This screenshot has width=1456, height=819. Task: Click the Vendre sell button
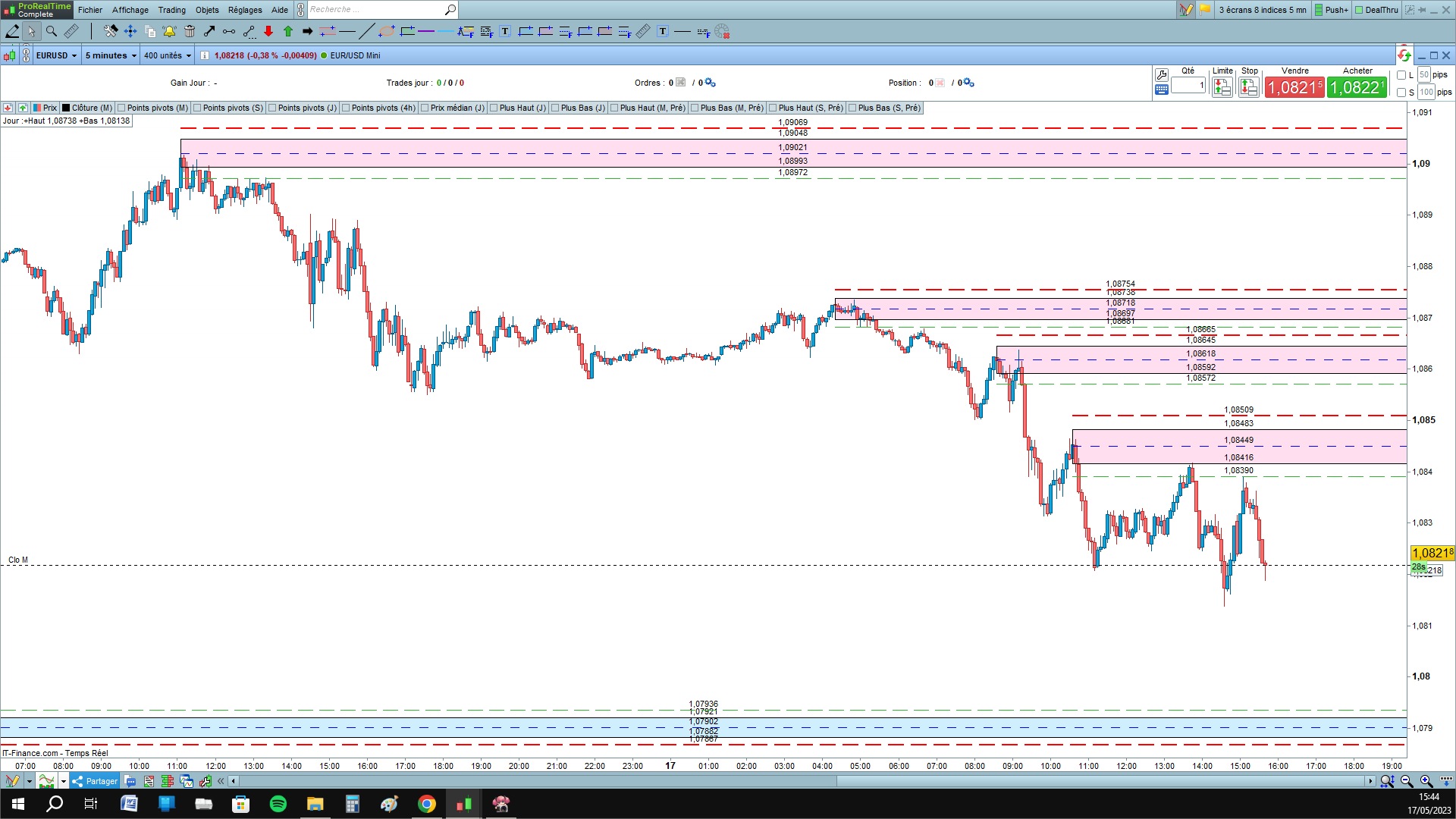tap(1294, 87)
